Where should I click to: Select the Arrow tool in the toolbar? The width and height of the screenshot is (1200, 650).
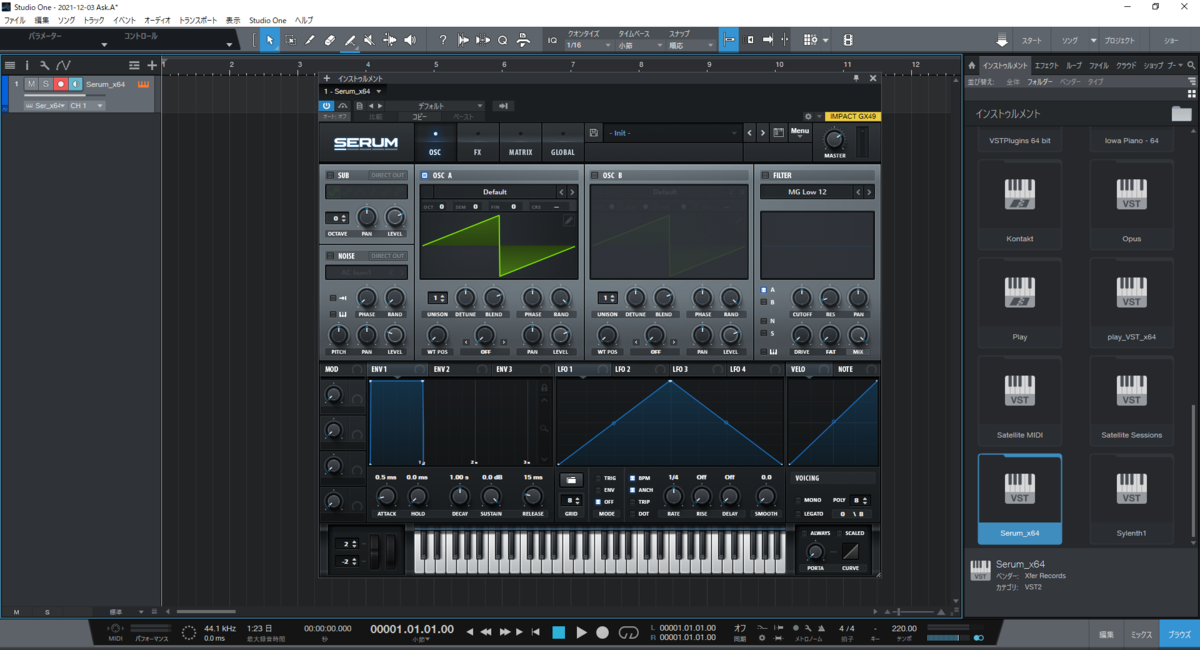pos(270,40)
